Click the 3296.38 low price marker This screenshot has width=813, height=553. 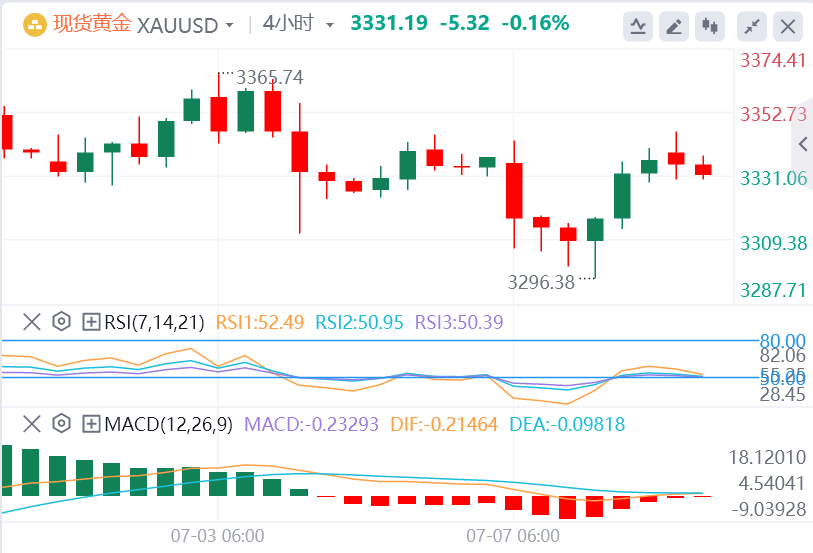[541, 282]
